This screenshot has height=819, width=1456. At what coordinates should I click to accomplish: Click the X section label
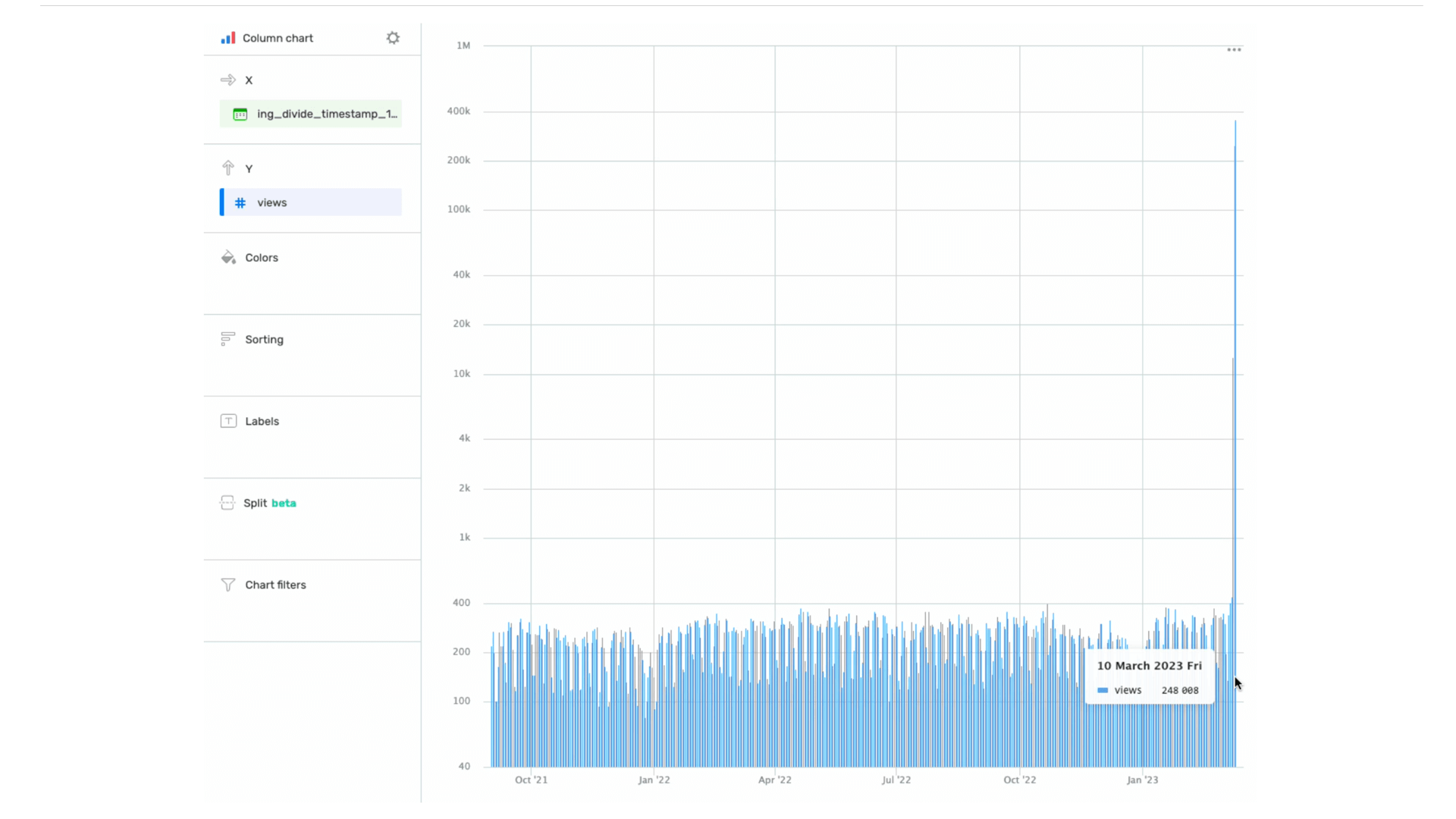pos(249,80)
